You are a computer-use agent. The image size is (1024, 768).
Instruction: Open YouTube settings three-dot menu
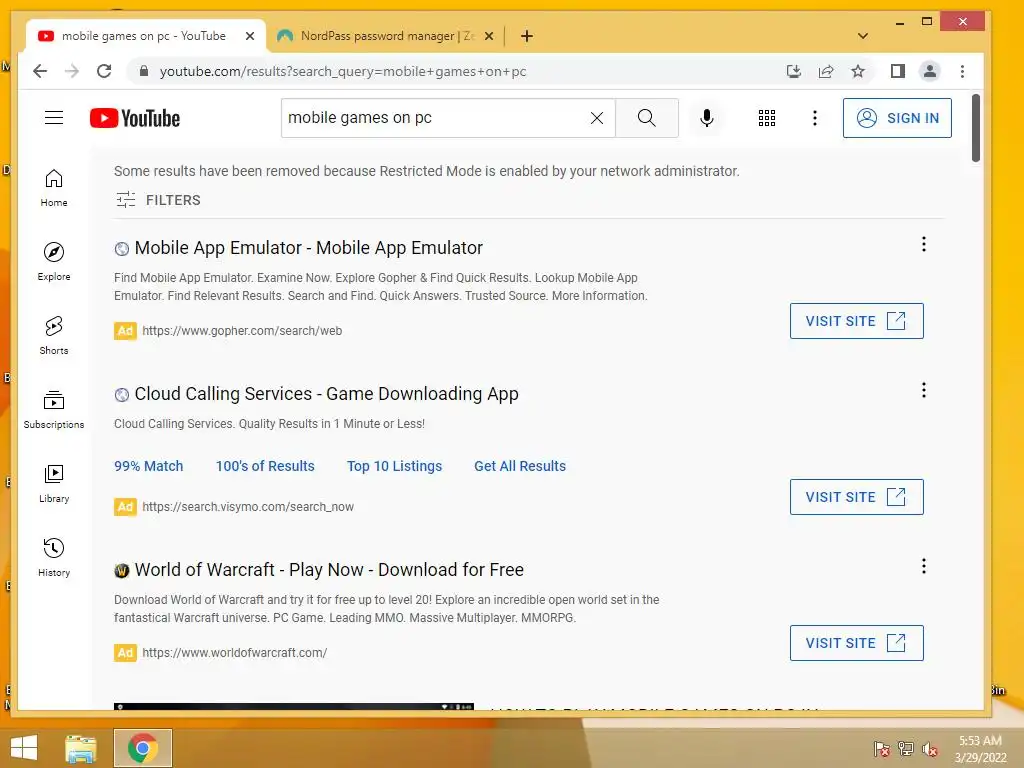(814, 118)
